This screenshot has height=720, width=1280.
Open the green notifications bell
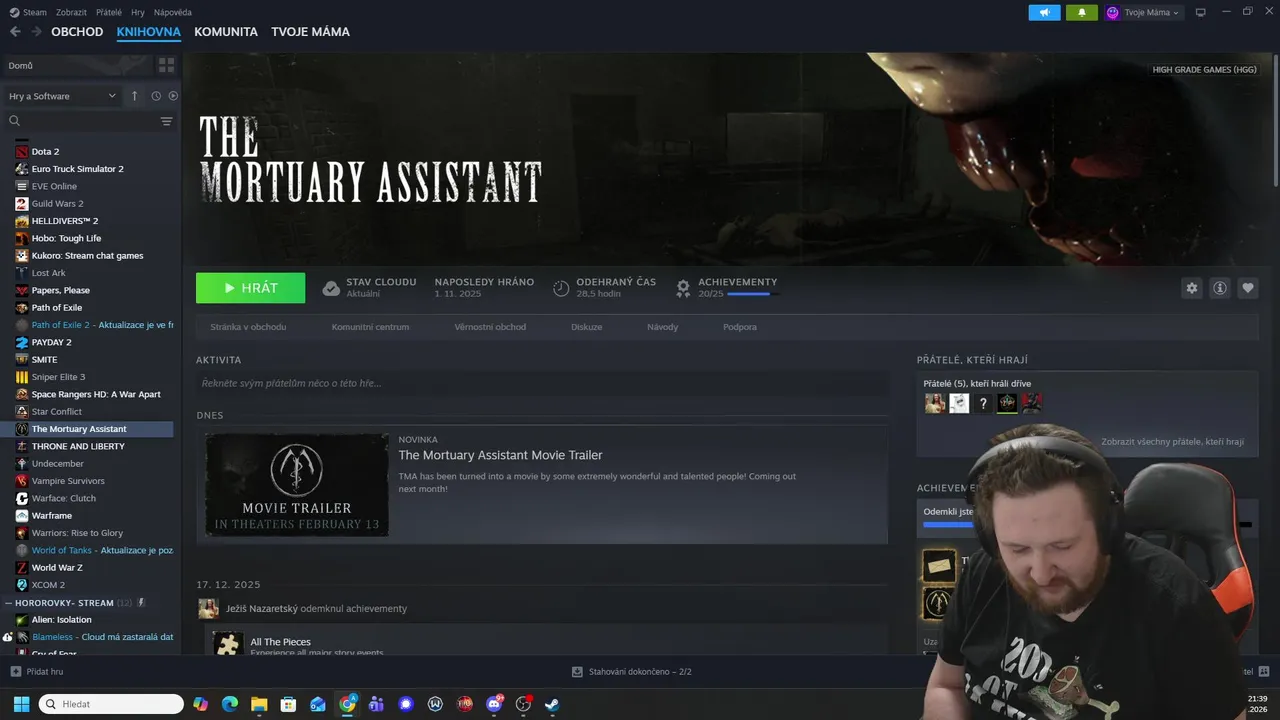tap(1081, 12)
